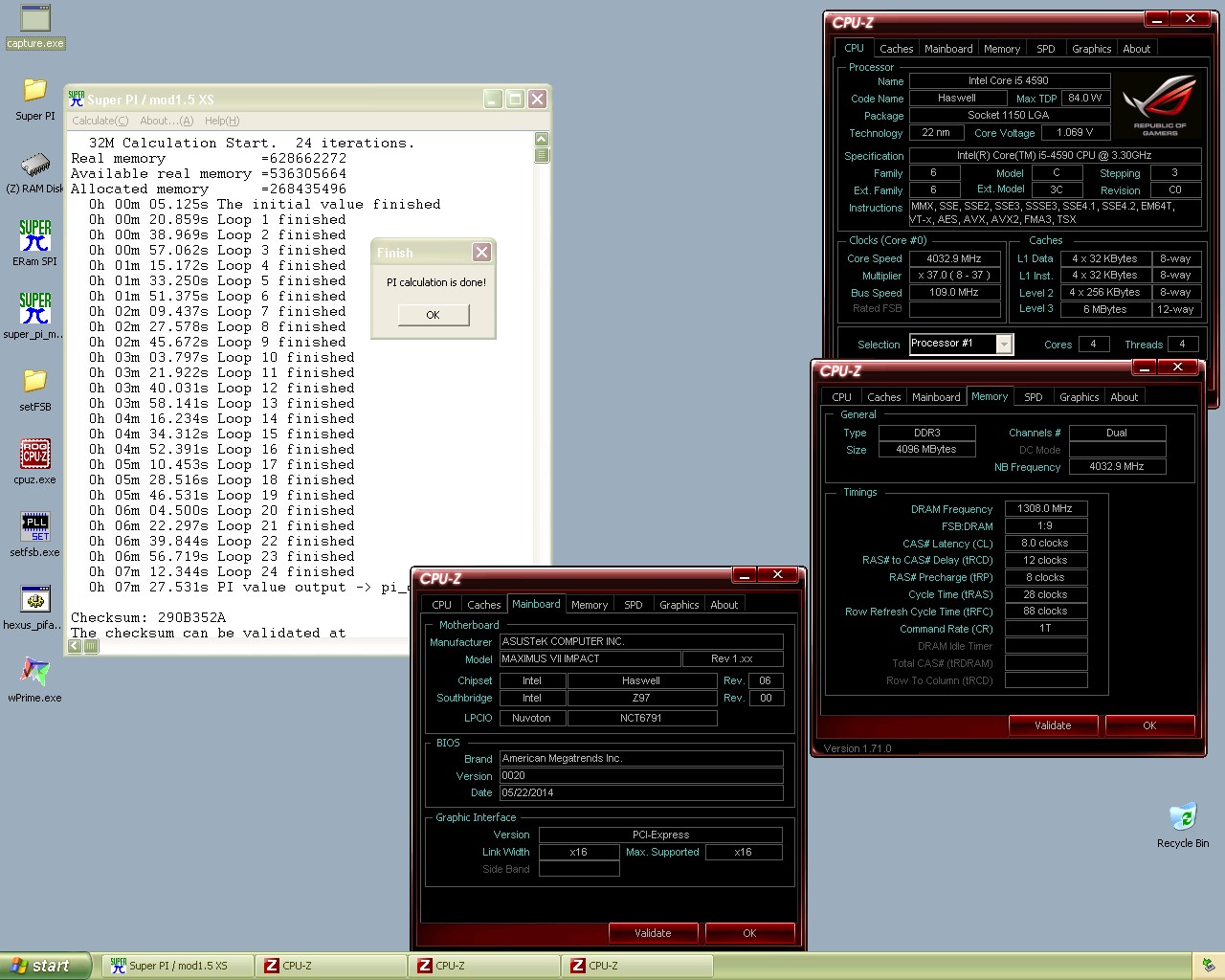Open the setFSB folder icon
Image resolution: width=1225 pixels, height=980 pixels.
tap(35, 390)
